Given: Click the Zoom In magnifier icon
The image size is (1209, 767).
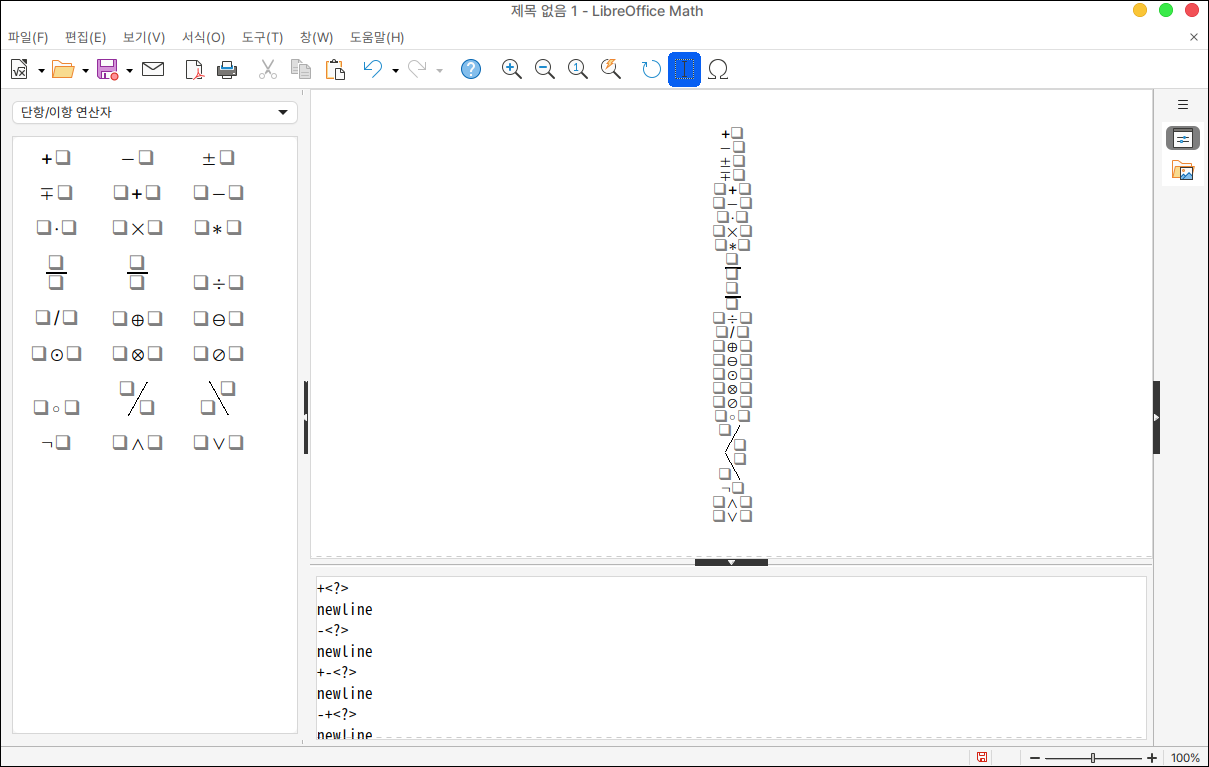Looking at the screenshot, I should (512, 69).
